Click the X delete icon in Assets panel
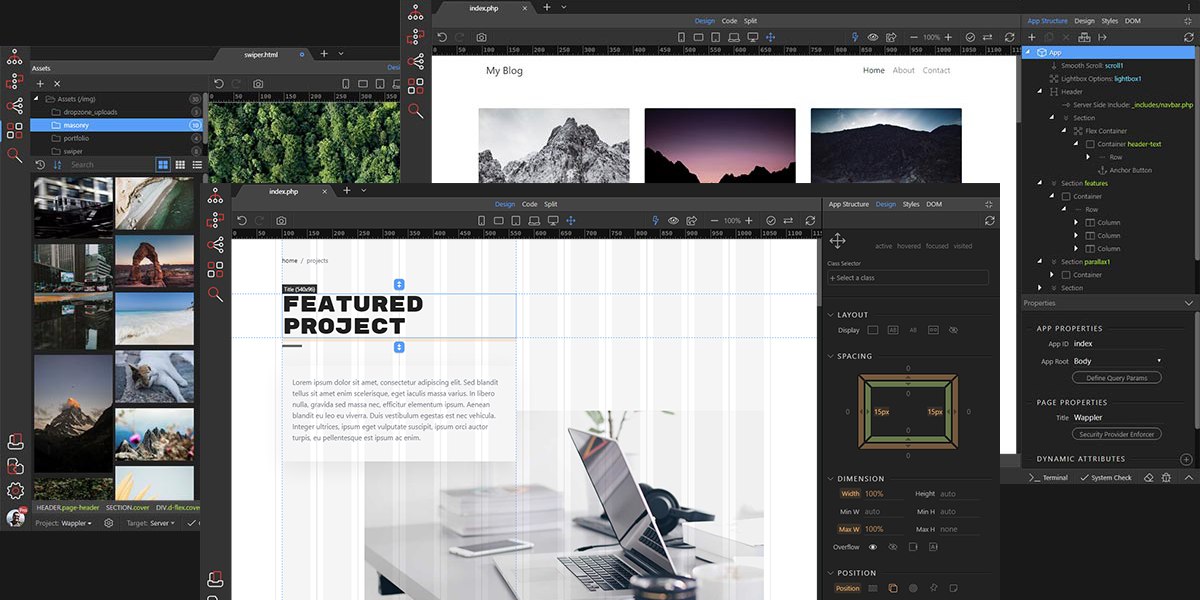The height and width of the screenshot is (600, 1200). pyautogui.click(x=57, y=84)
